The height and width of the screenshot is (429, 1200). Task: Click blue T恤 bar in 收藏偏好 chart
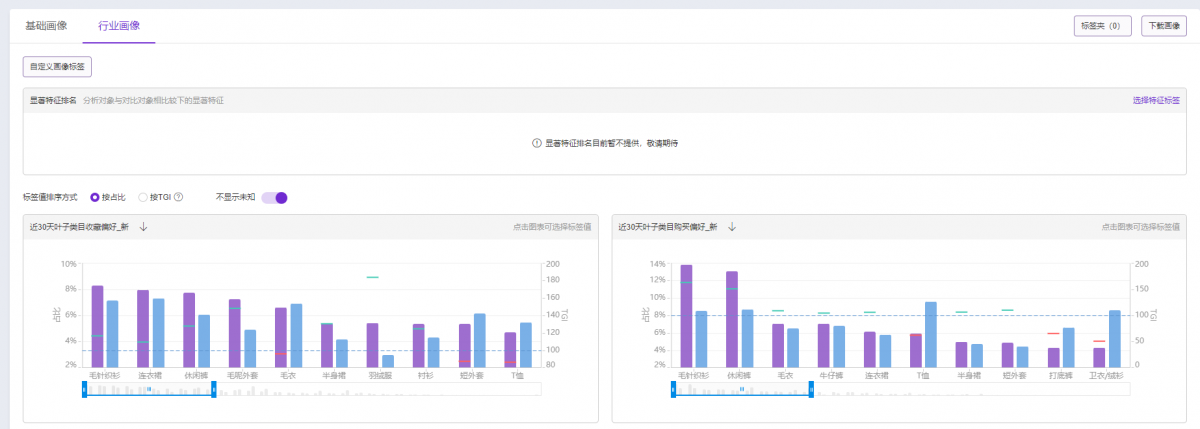(x=526, y=345)
